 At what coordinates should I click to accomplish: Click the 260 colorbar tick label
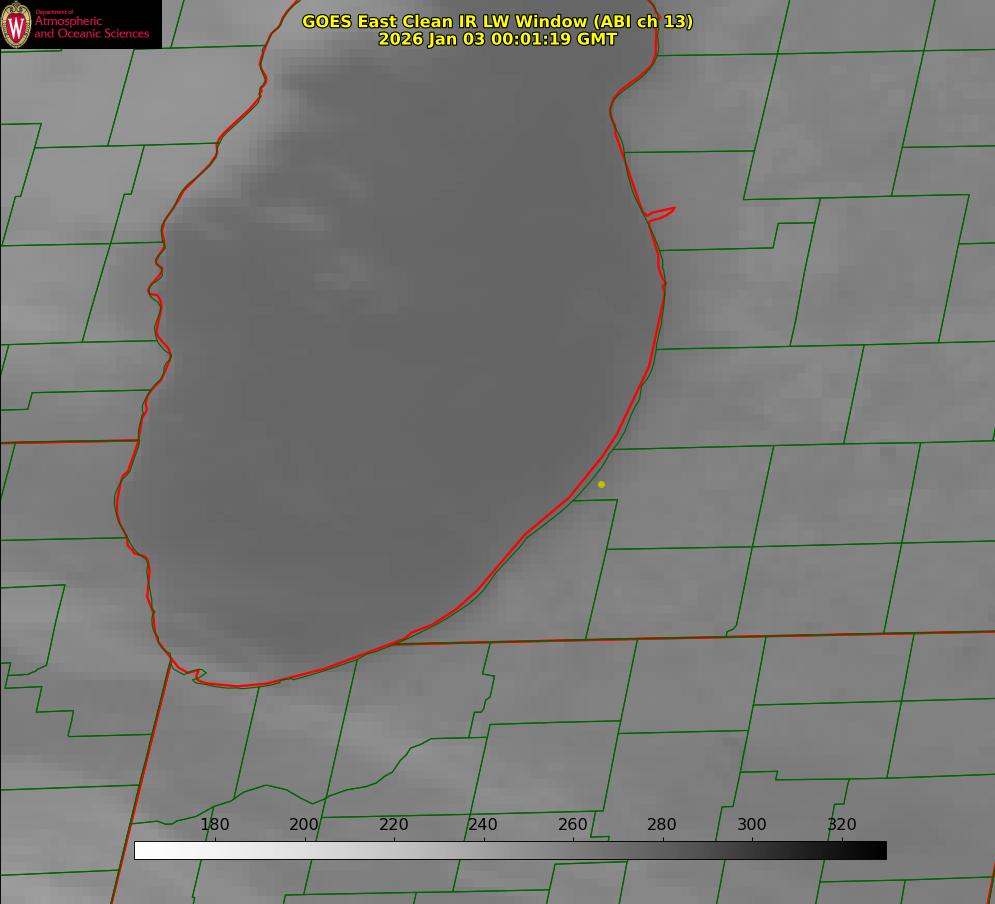point(573,825)
